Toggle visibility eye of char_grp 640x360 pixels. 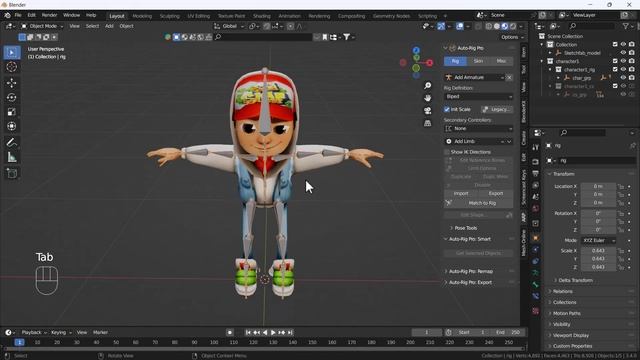click(x=623, y=78)
